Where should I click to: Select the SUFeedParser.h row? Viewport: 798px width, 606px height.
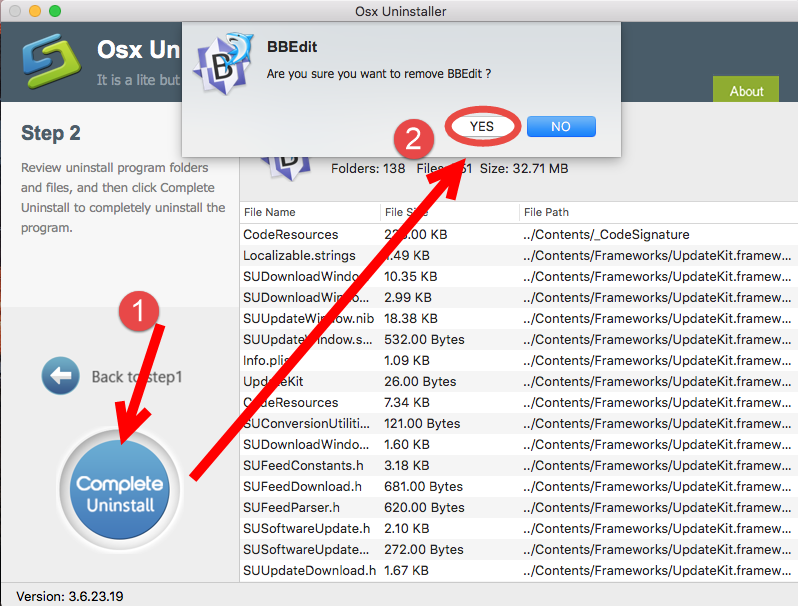tap(519, 507)
